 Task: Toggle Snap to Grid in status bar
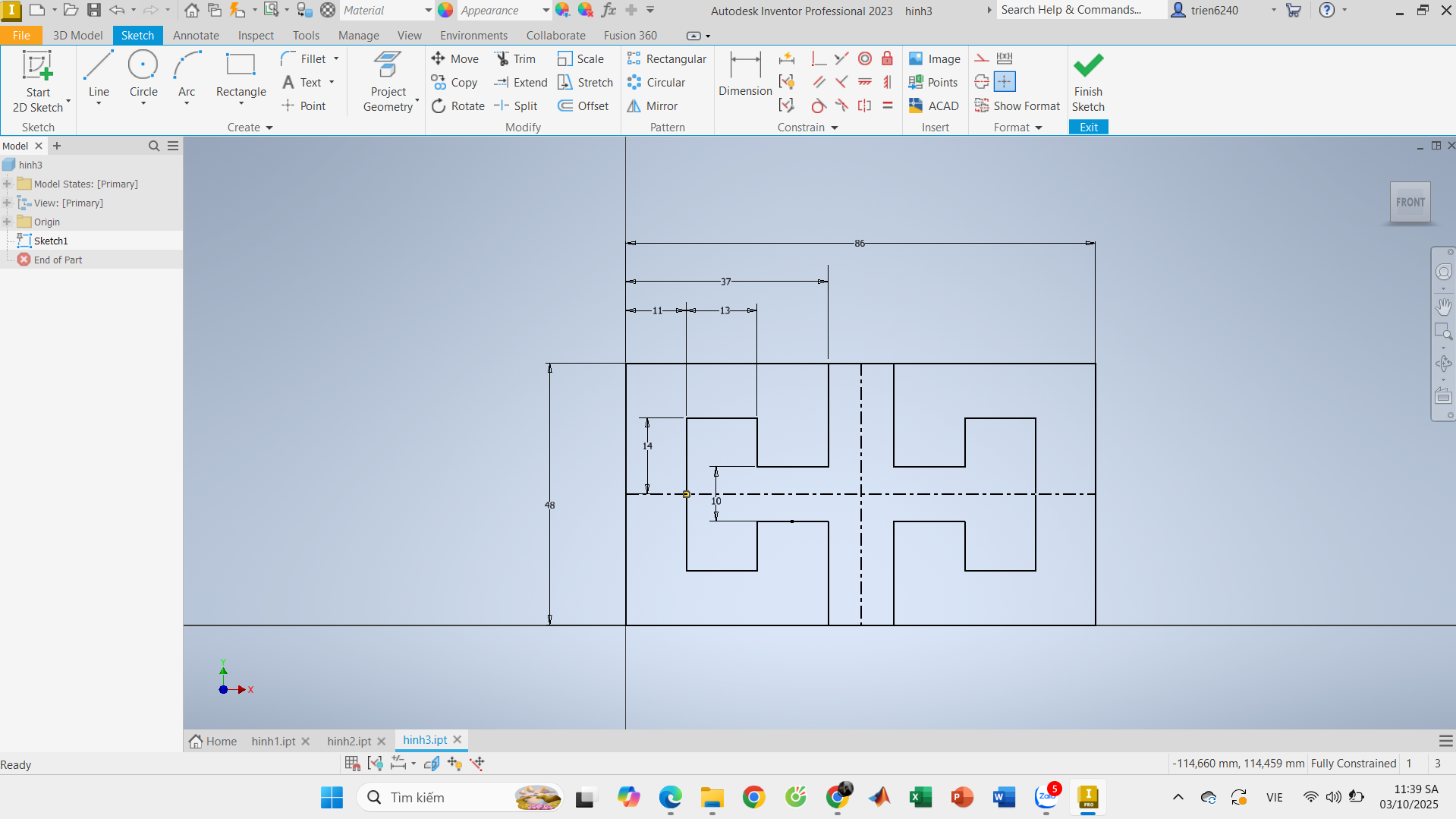pos(352,764)
